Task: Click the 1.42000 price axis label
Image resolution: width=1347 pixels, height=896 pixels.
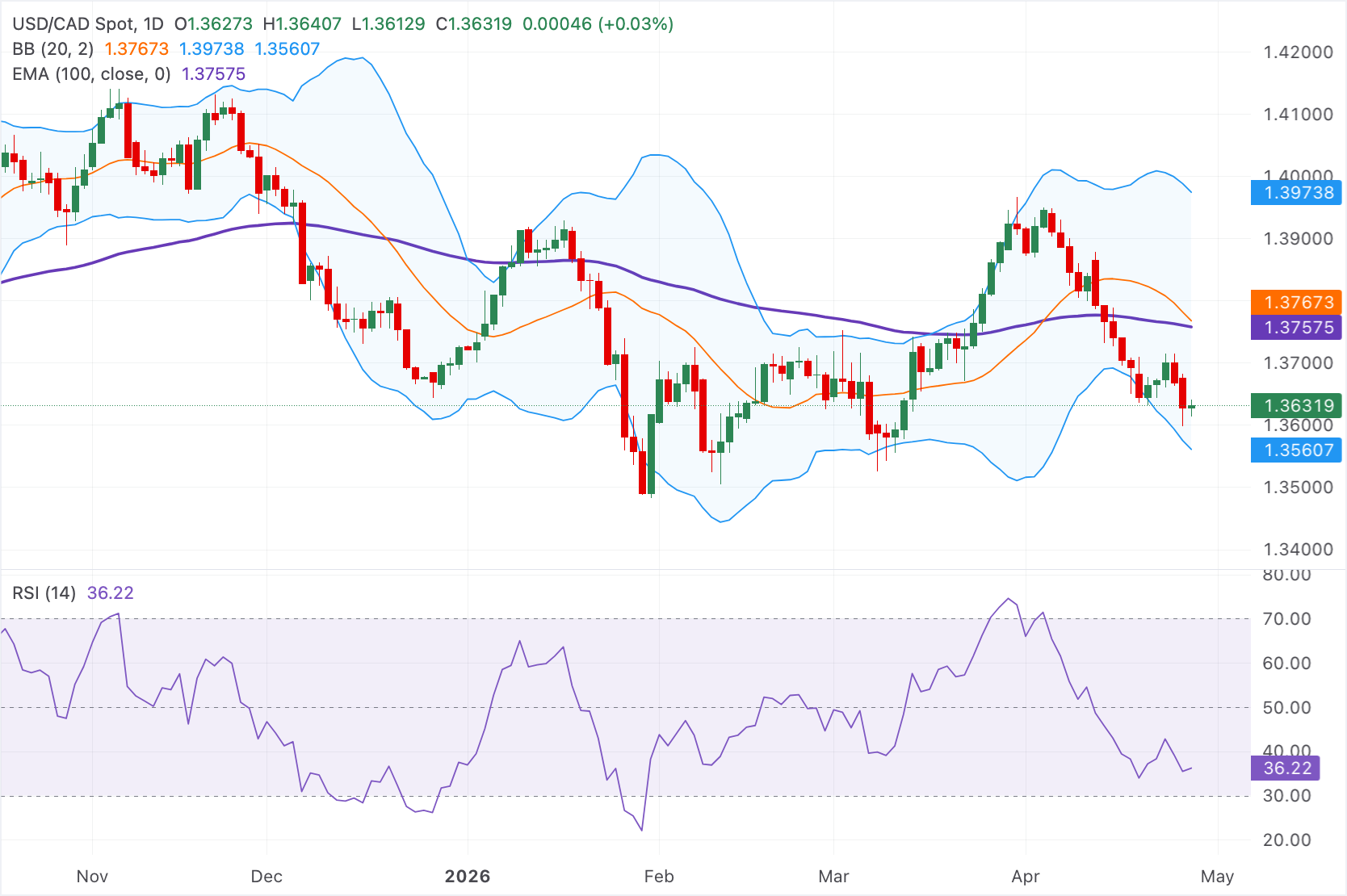Action: 1298,52
